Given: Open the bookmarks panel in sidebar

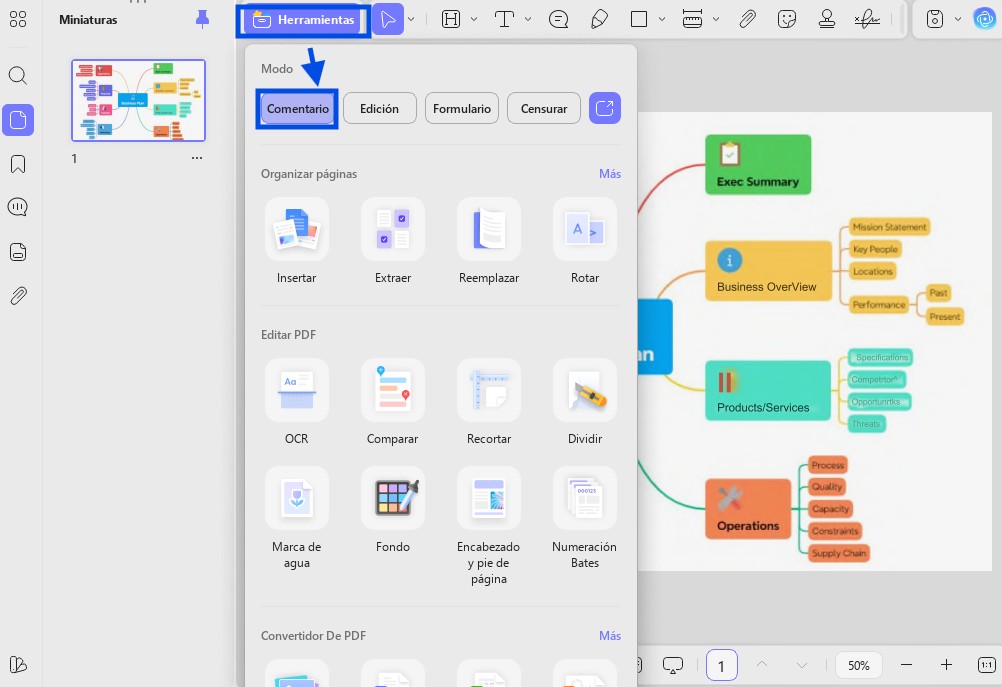Looking at the screenshot, I should 18,164.
